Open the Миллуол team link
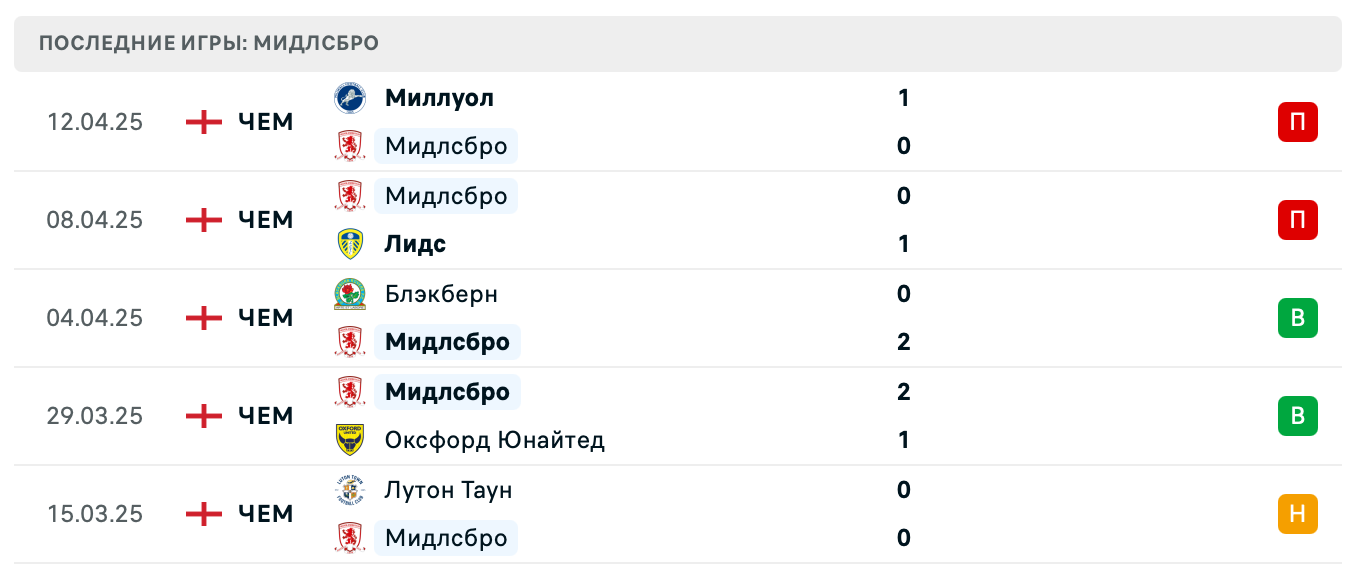 (x=439, y=97)
